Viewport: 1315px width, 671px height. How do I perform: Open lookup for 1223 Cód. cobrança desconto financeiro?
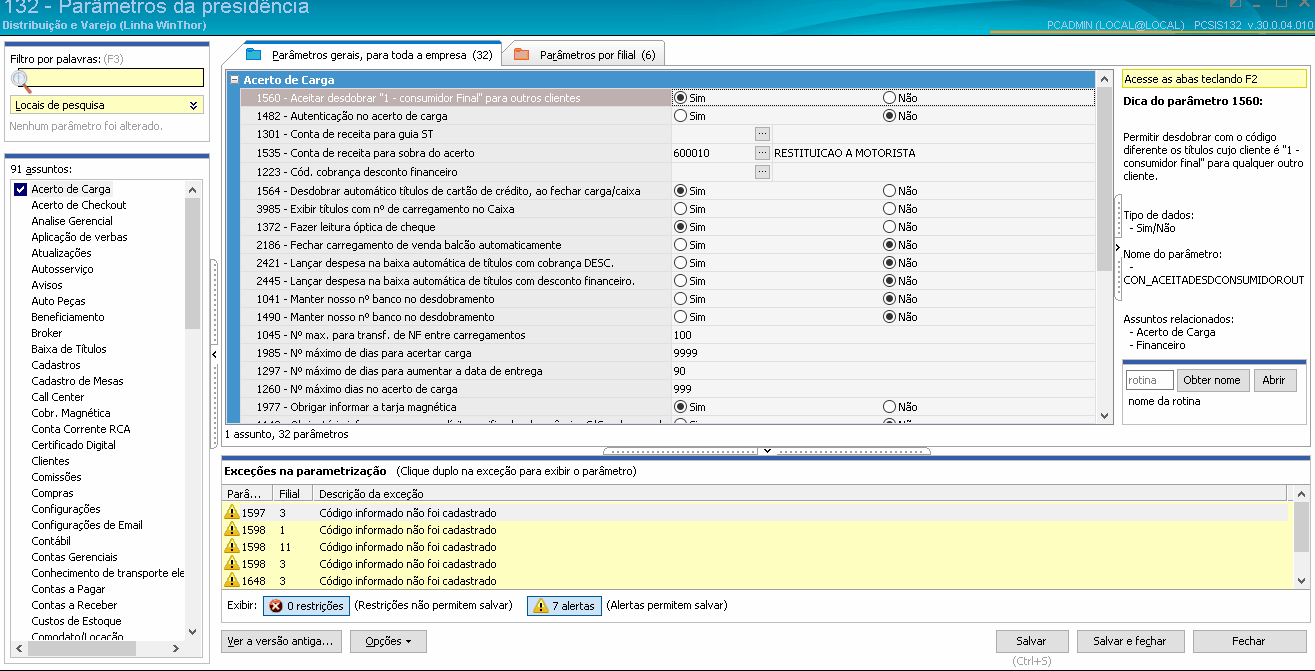[x=762, y=172]
